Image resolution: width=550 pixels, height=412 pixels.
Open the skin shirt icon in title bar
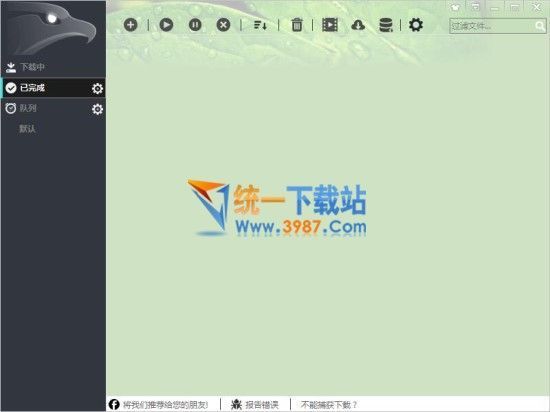[455, 7]
